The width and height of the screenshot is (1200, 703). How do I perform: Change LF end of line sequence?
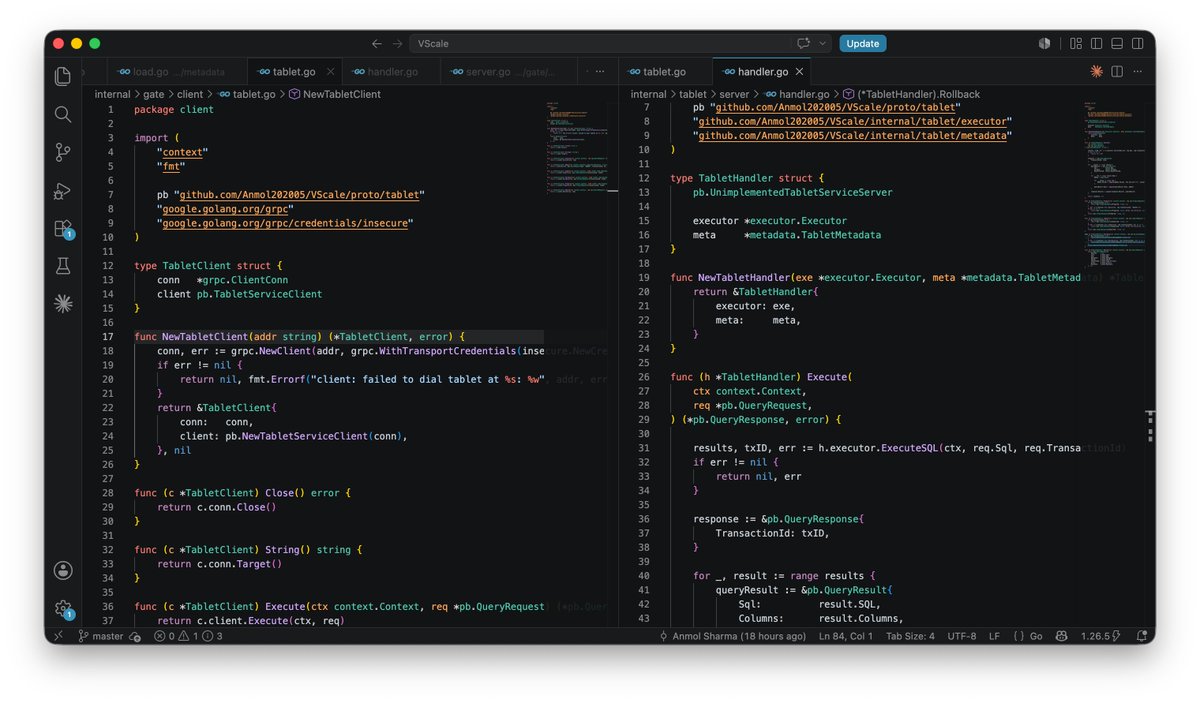994,636
